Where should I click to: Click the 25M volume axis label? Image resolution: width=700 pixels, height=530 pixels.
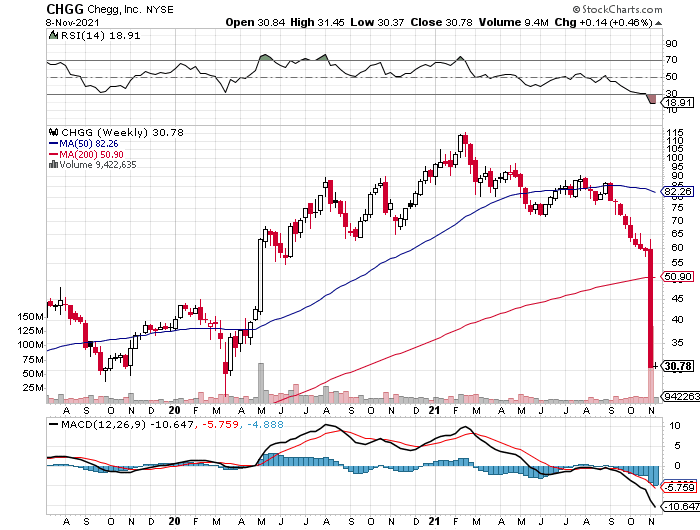pos(33,387)
